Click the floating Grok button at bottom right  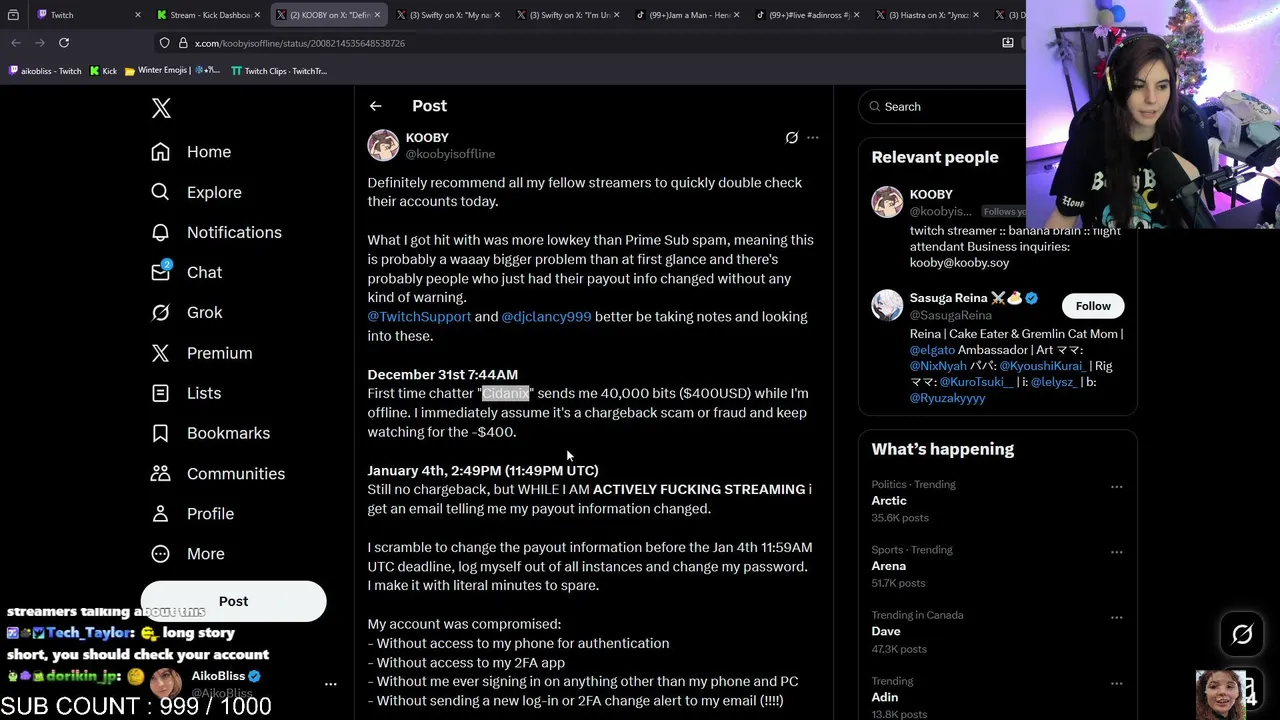[1242, 634]
